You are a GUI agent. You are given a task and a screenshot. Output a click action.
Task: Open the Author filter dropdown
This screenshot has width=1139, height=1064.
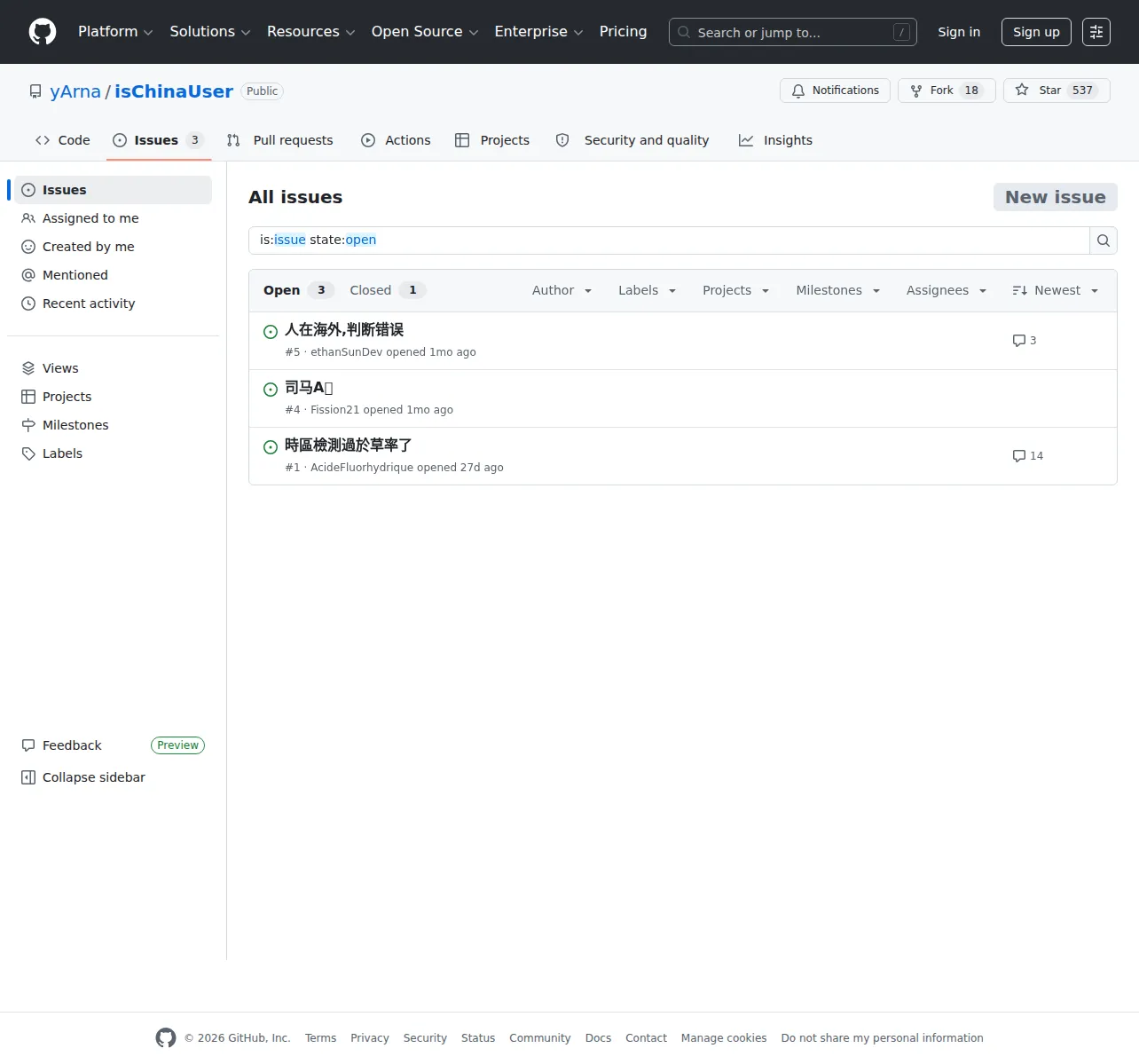pos(562,290)
